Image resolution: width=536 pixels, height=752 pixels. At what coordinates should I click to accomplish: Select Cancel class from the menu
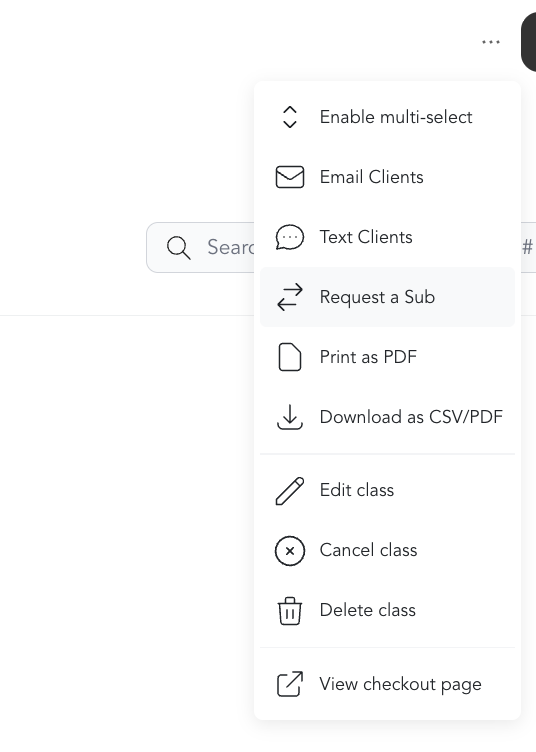click(x=387, y=550)
